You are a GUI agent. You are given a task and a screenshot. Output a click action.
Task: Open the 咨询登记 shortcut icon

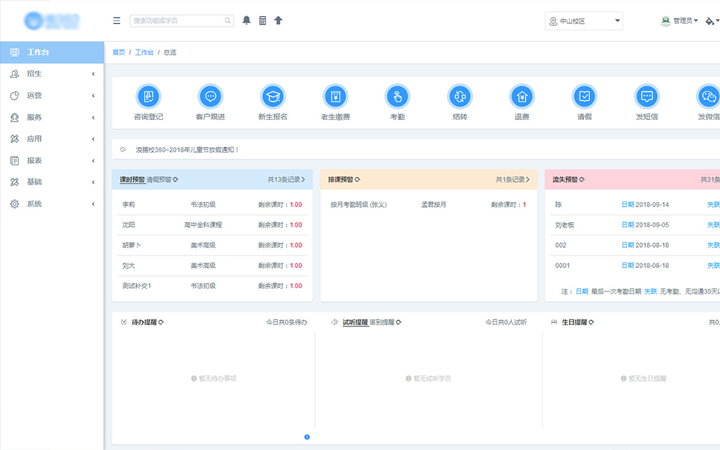(148, 96)
